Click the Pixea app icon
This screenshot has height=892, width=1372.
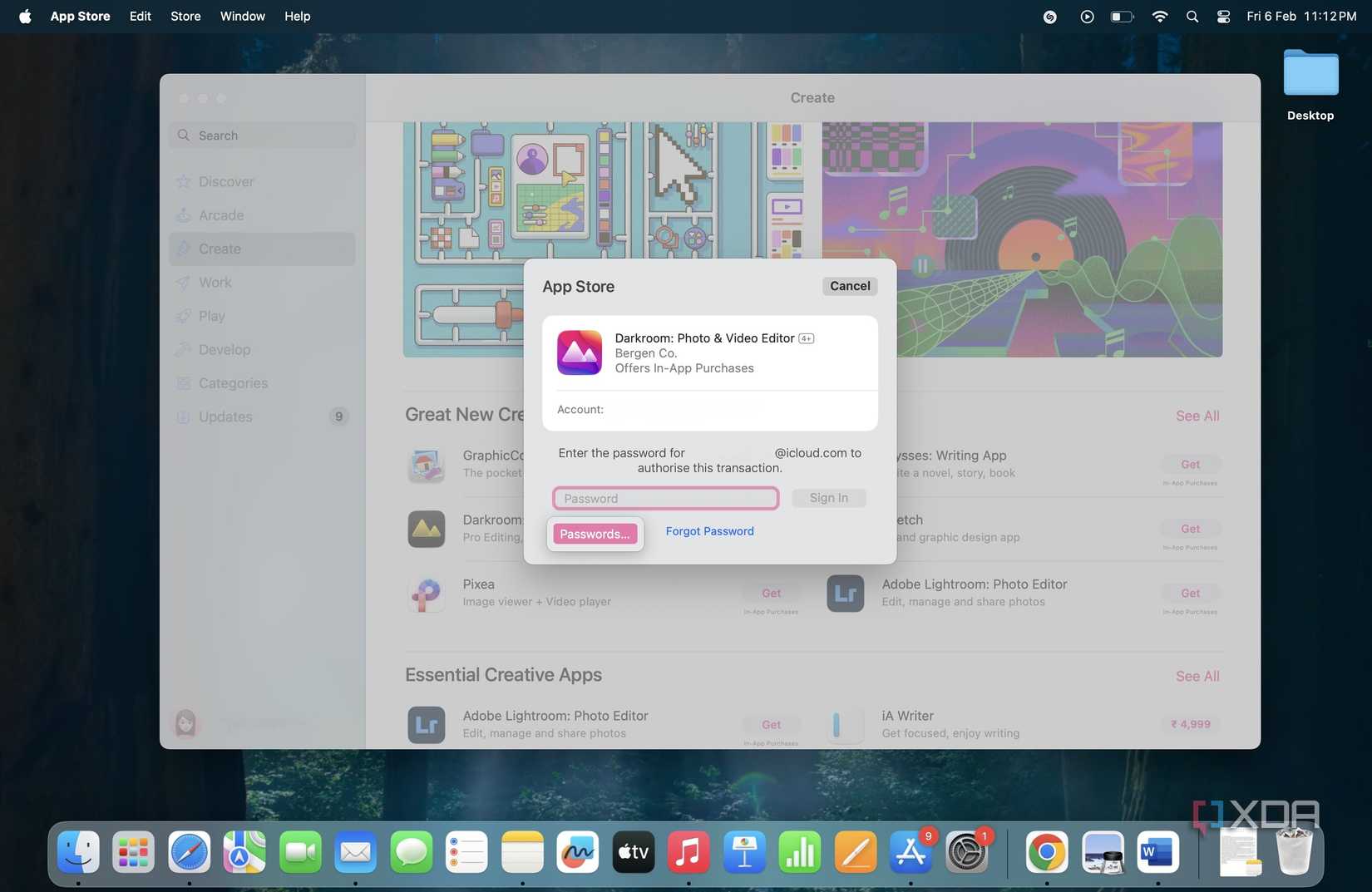[427, 594]
